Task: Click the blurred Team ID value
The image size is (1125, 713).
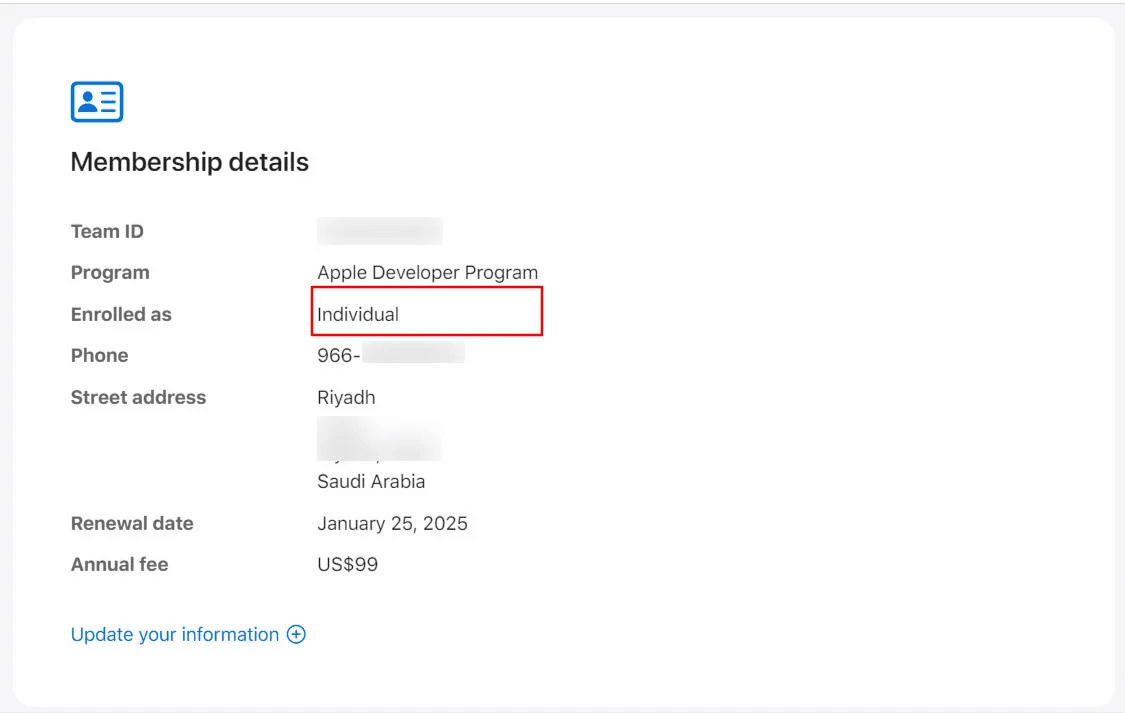Action: point(380,231)
